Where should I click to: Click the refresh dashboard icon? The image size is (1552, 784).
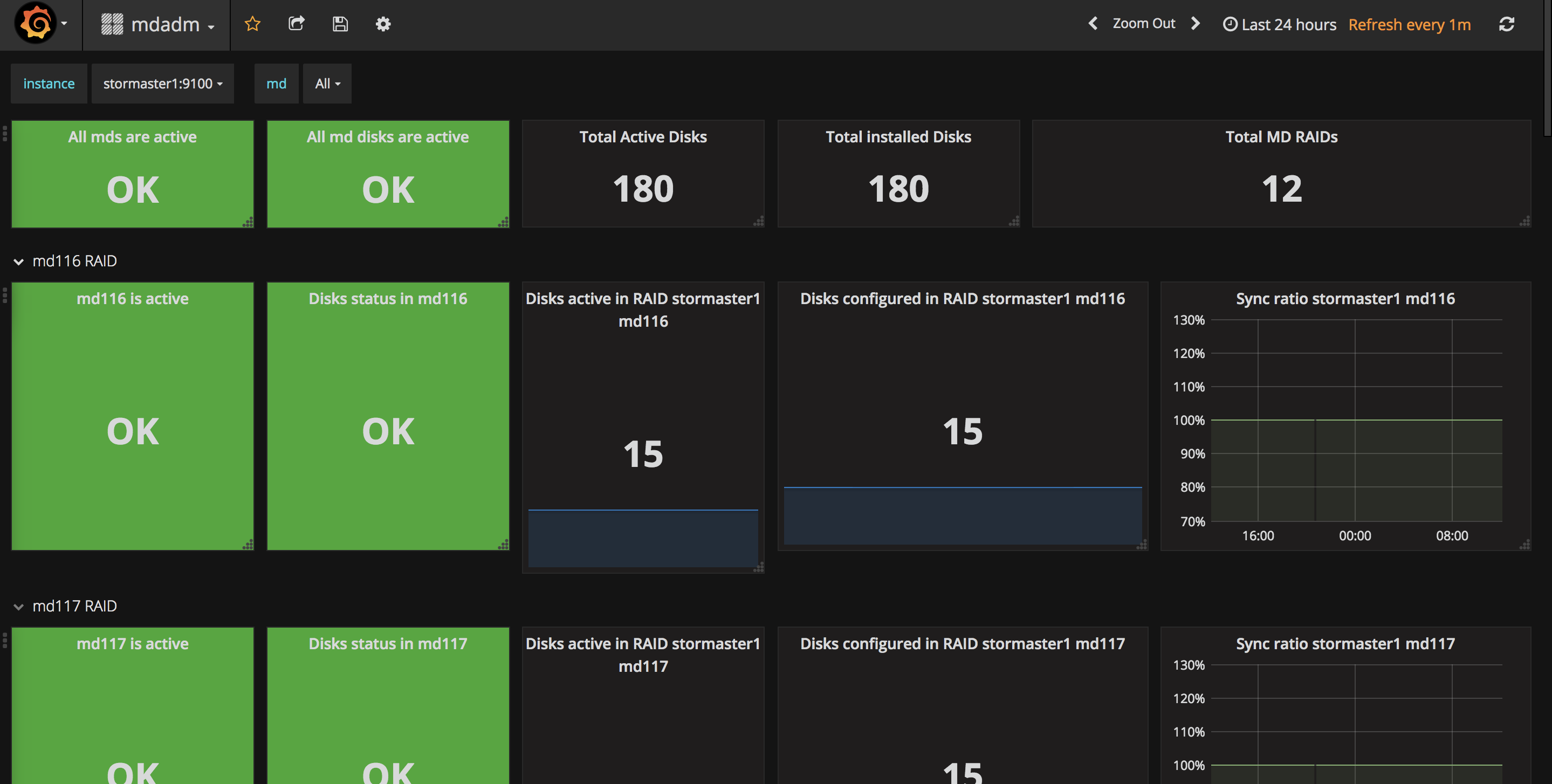pyautogui.click(x=1506, y=24)
